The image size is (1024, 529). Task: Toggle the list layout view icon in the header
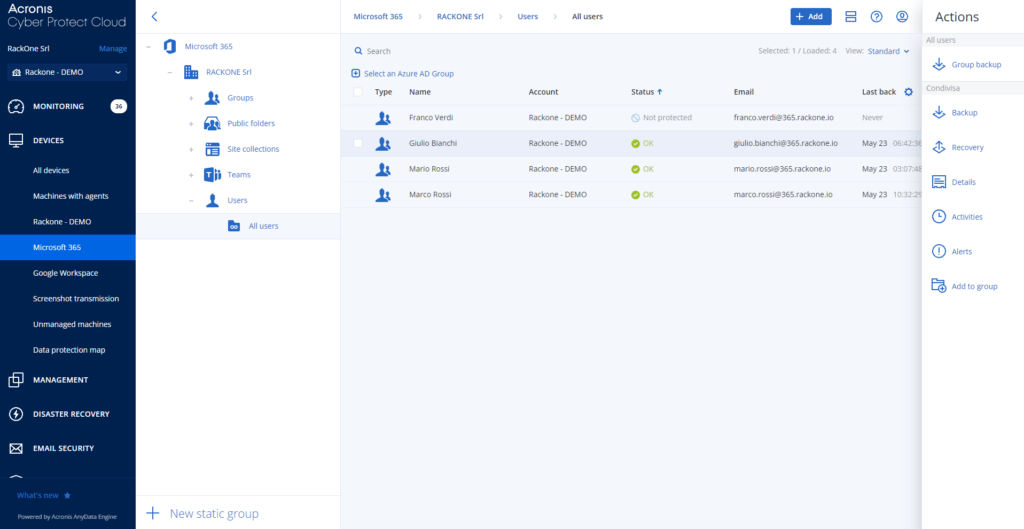tap(851, 17)
